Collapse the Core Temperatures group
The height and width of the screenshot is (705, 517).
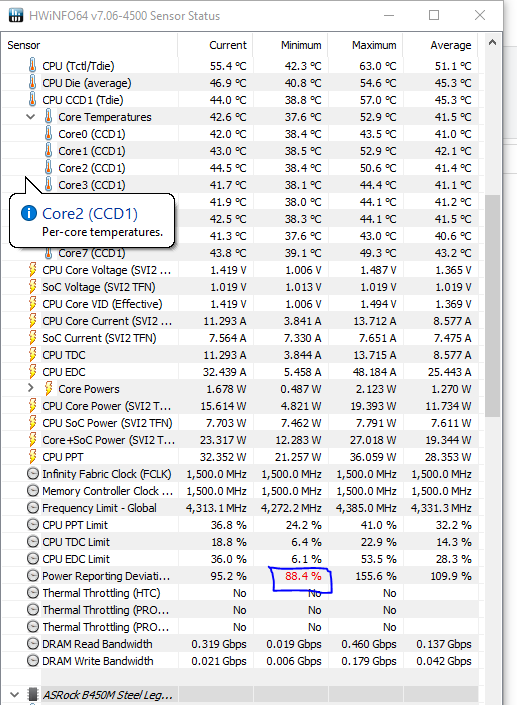click(x=30, y=117)
